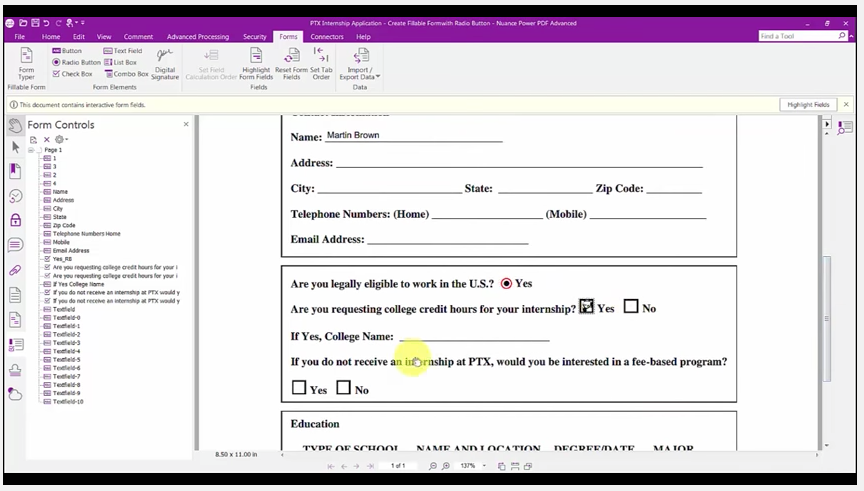Launch the Form Typer tool
The image size is (864, 491).
[26, 64]
